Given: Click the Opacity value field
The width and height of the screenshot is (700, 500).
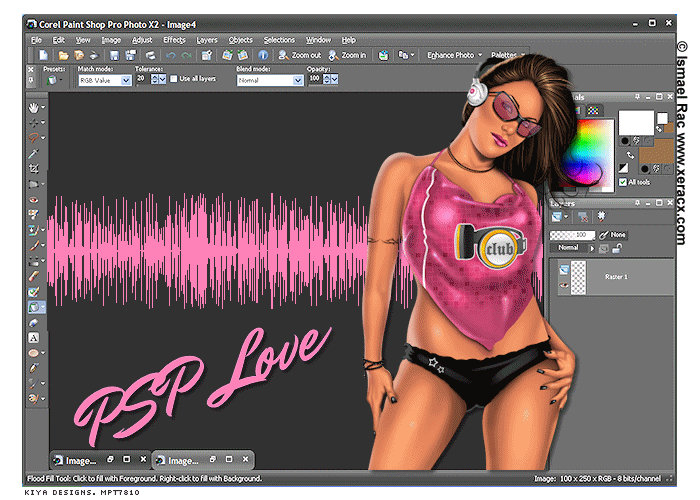Looking at the screenshot, I should coord(315,79).
